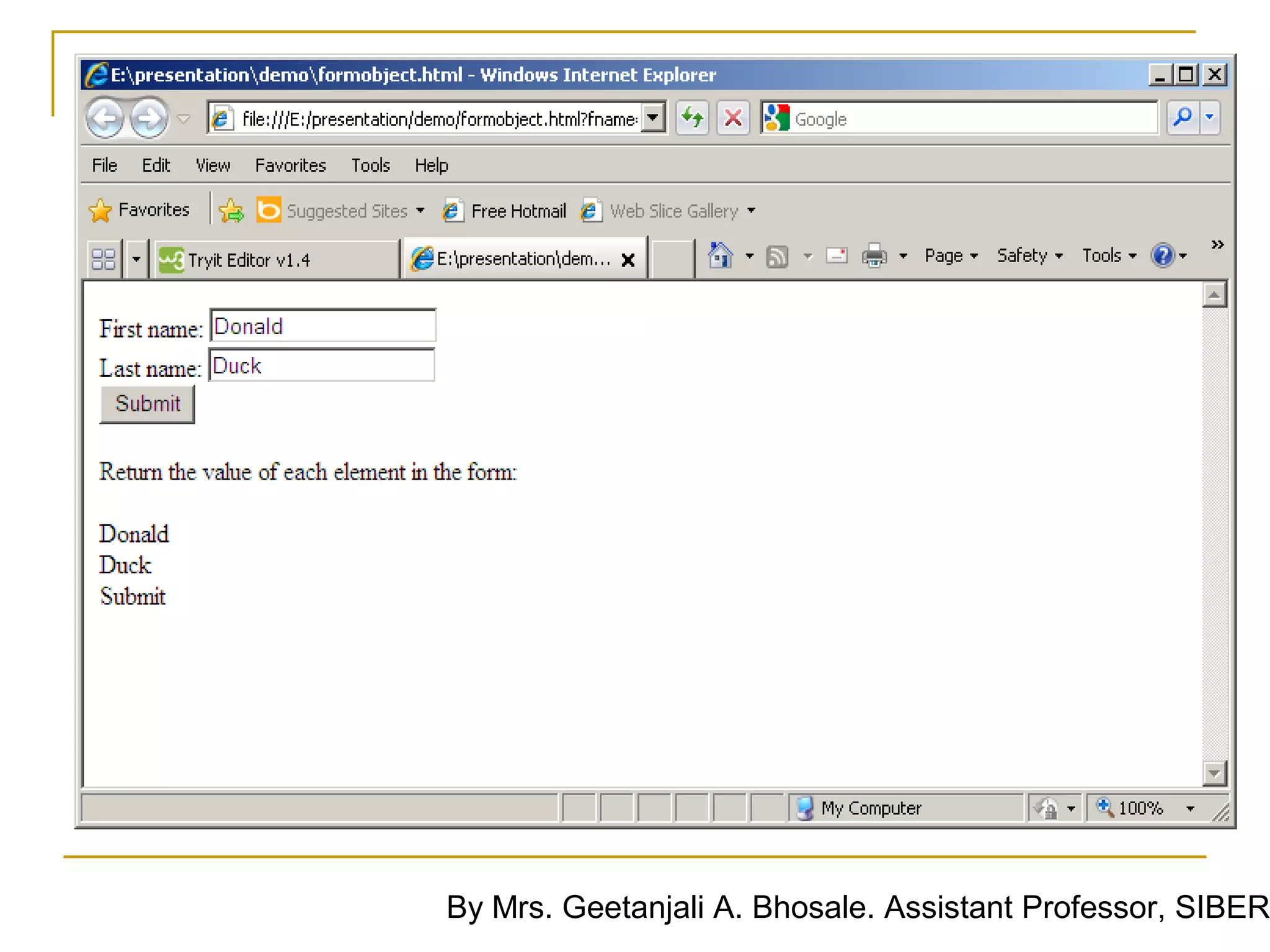The height and width of the screenshot is (952, 1270).
Task: Click the red Stop loading X icon
Action: coord(733,118)
